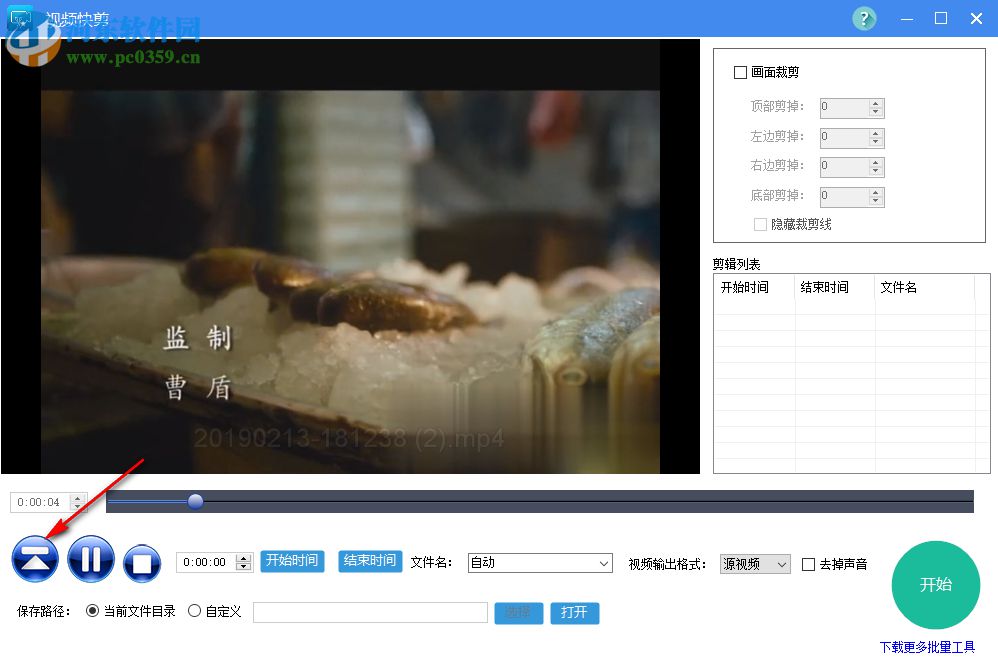
Task: Click the 视频快剪 application logo icon
Action: tap(21, 18)
